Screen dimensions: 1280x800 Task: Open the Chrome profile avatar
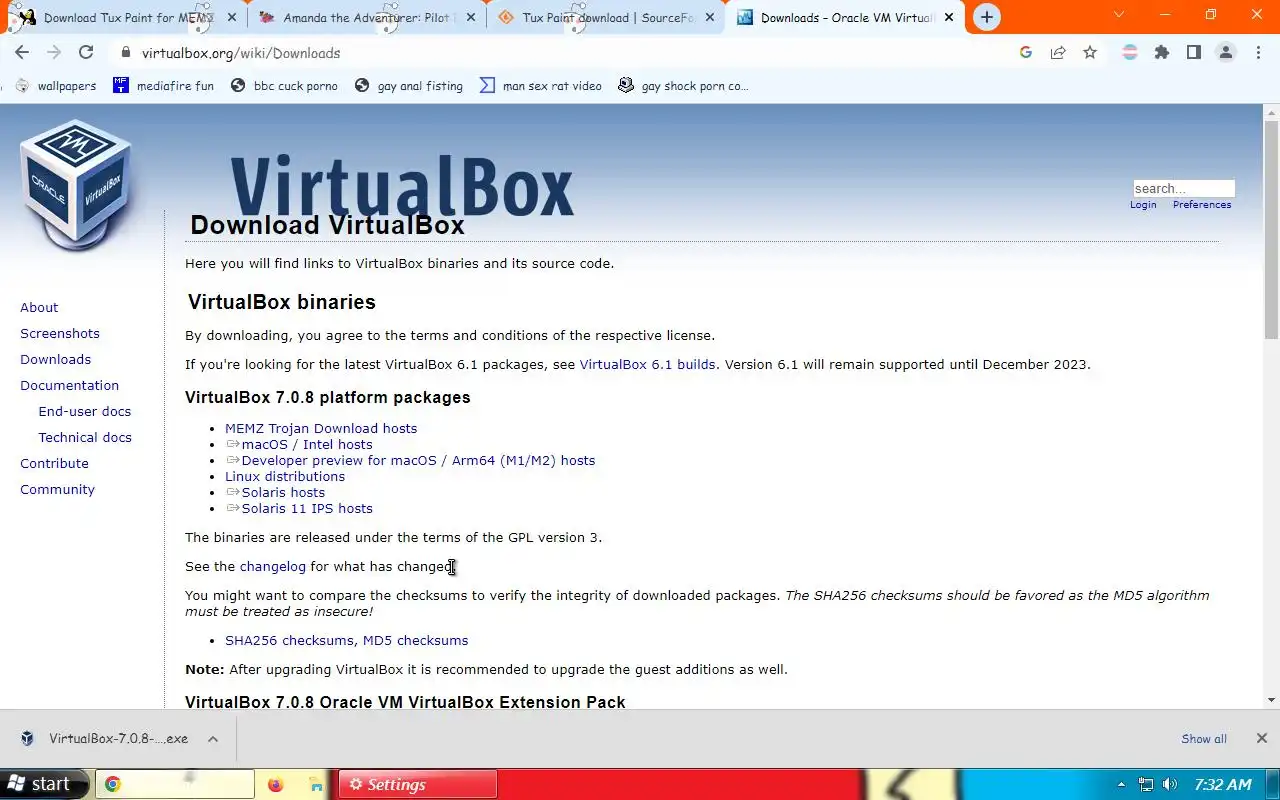(1226, 53)
